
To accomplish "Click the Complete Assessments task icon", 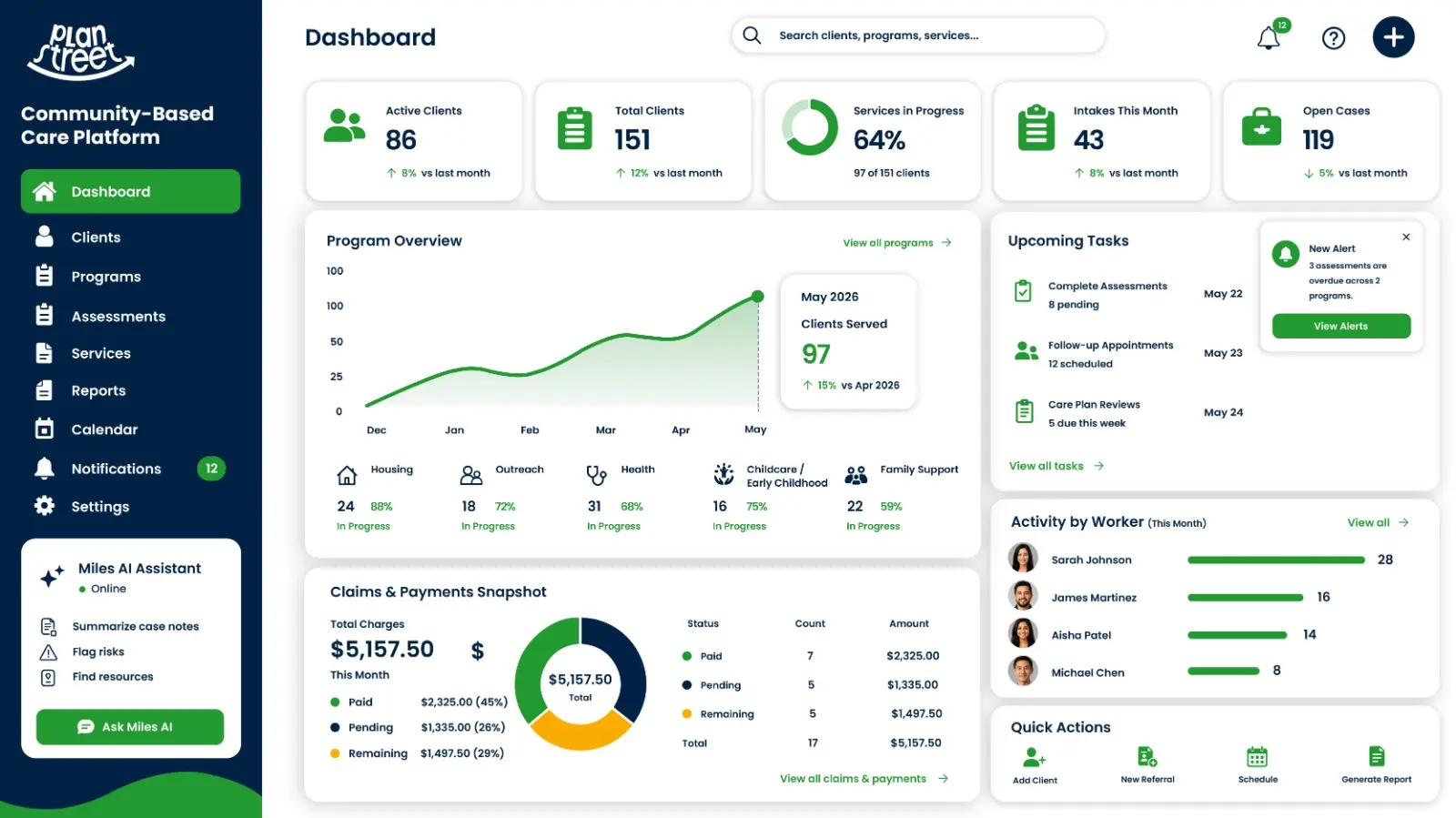I will coord(1023,291).
